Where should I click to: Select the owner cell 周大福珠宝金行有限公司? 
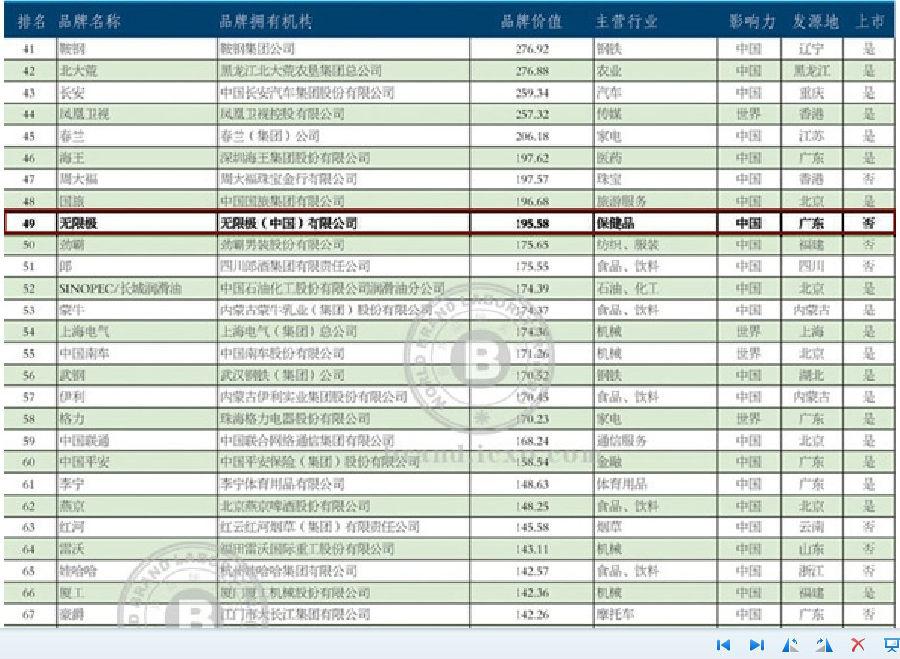pyautogui.click(x=288, y=179)
